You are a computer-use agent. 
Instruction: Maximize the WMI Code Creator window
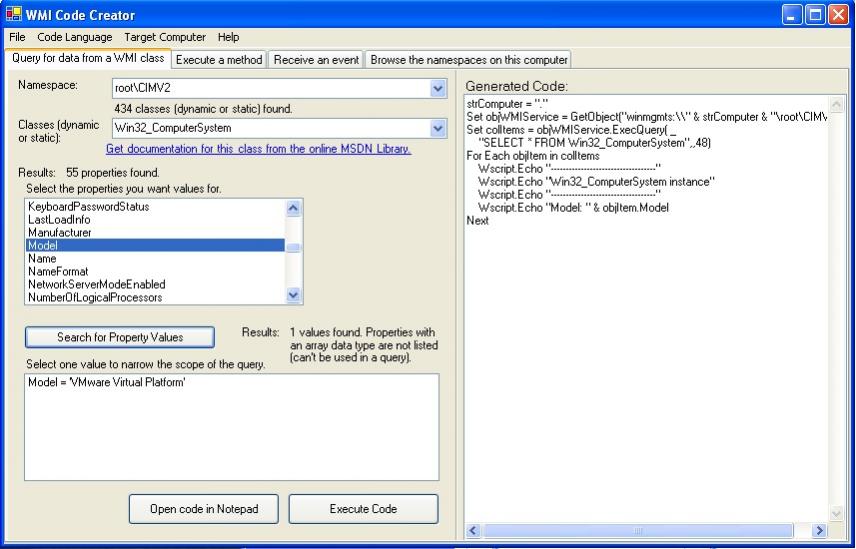[815, 15]
